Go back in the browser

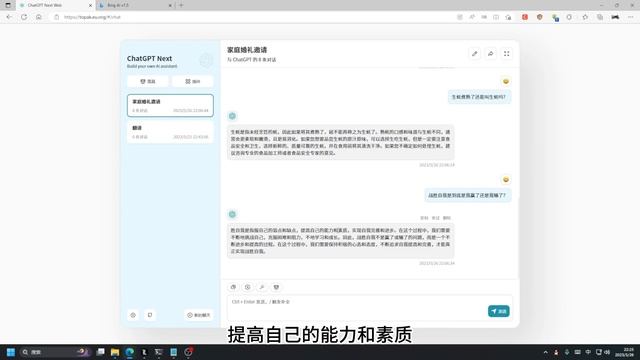(x=9, y=17)
